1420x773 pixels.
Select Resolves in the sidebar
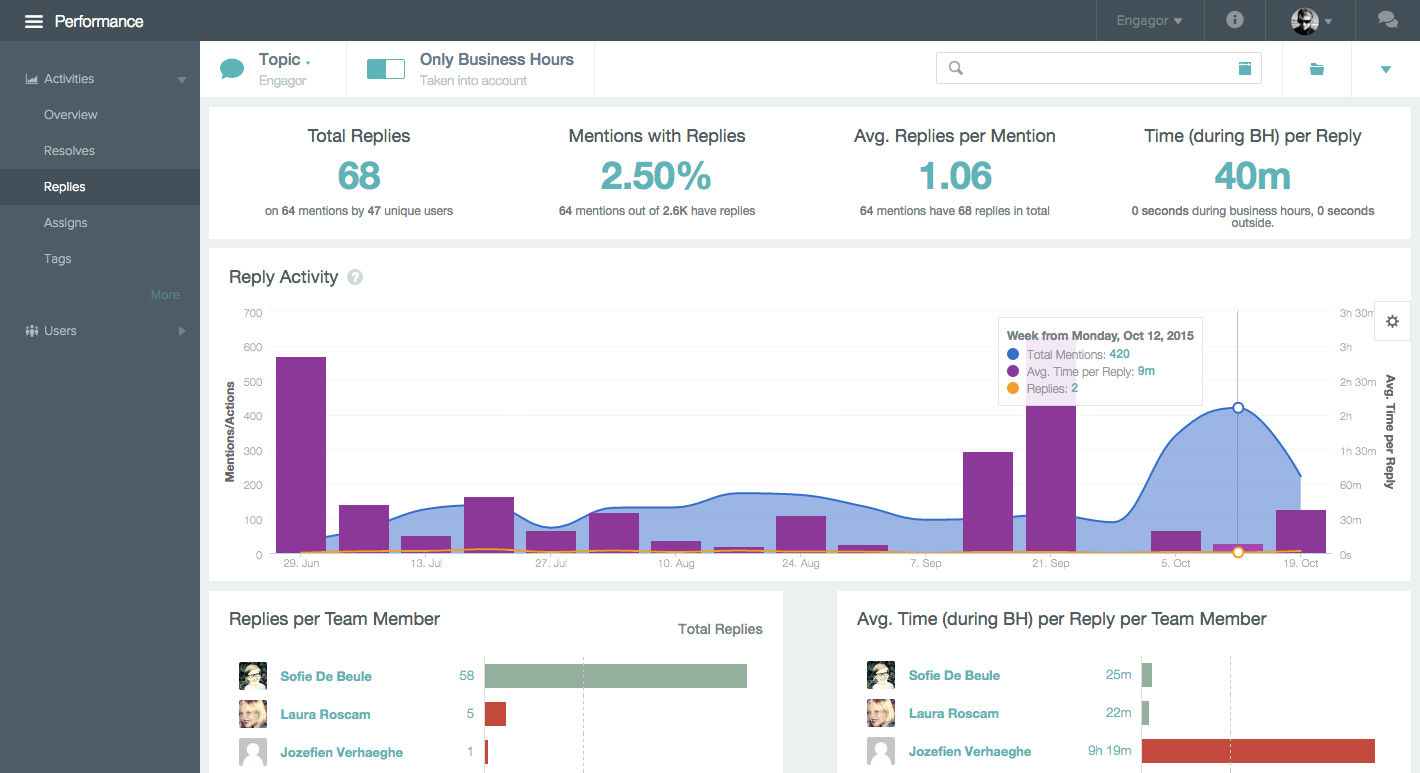tap(70, 151)
